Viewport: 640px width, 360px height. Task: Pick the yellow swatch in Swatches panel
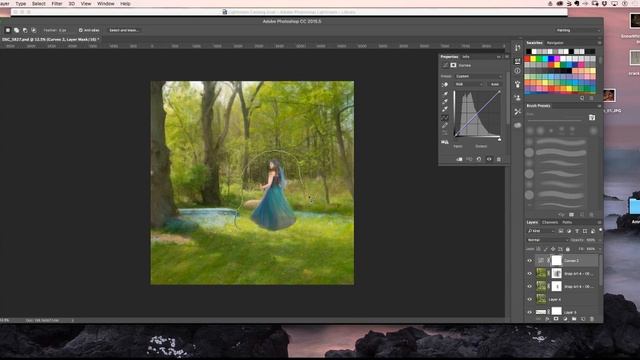(533, 59)
